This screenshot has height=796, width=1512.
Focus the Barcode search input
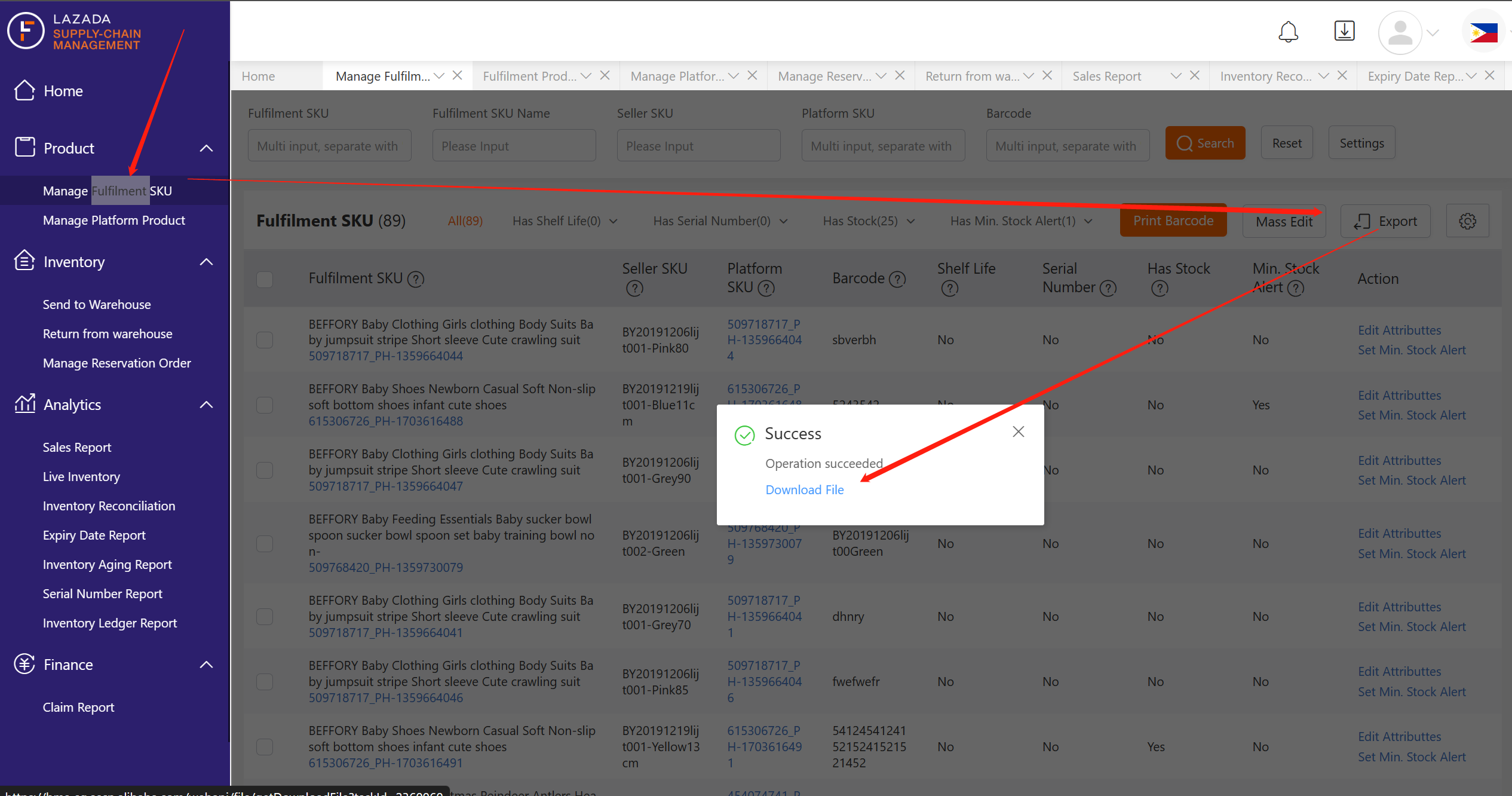(x=1068, y=145)
